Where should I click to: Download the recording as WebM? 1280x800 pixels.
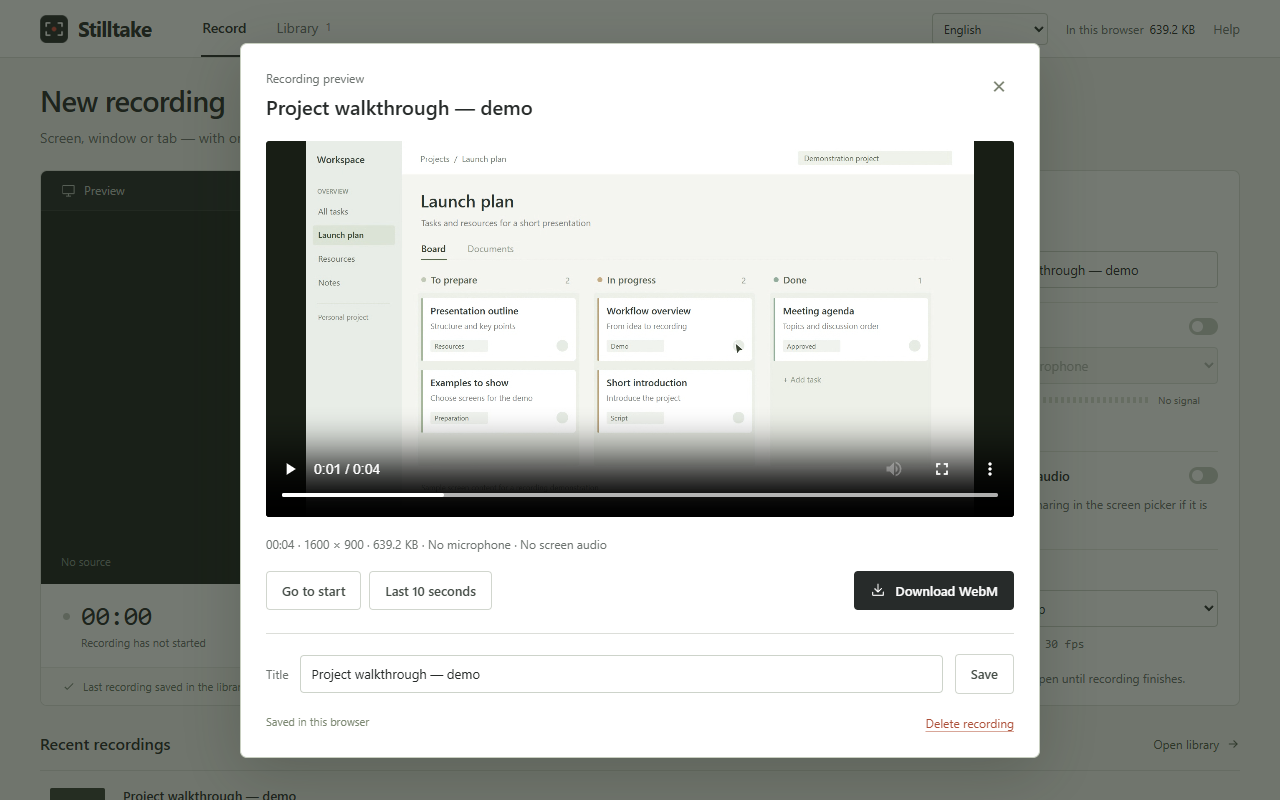point(934,591)
